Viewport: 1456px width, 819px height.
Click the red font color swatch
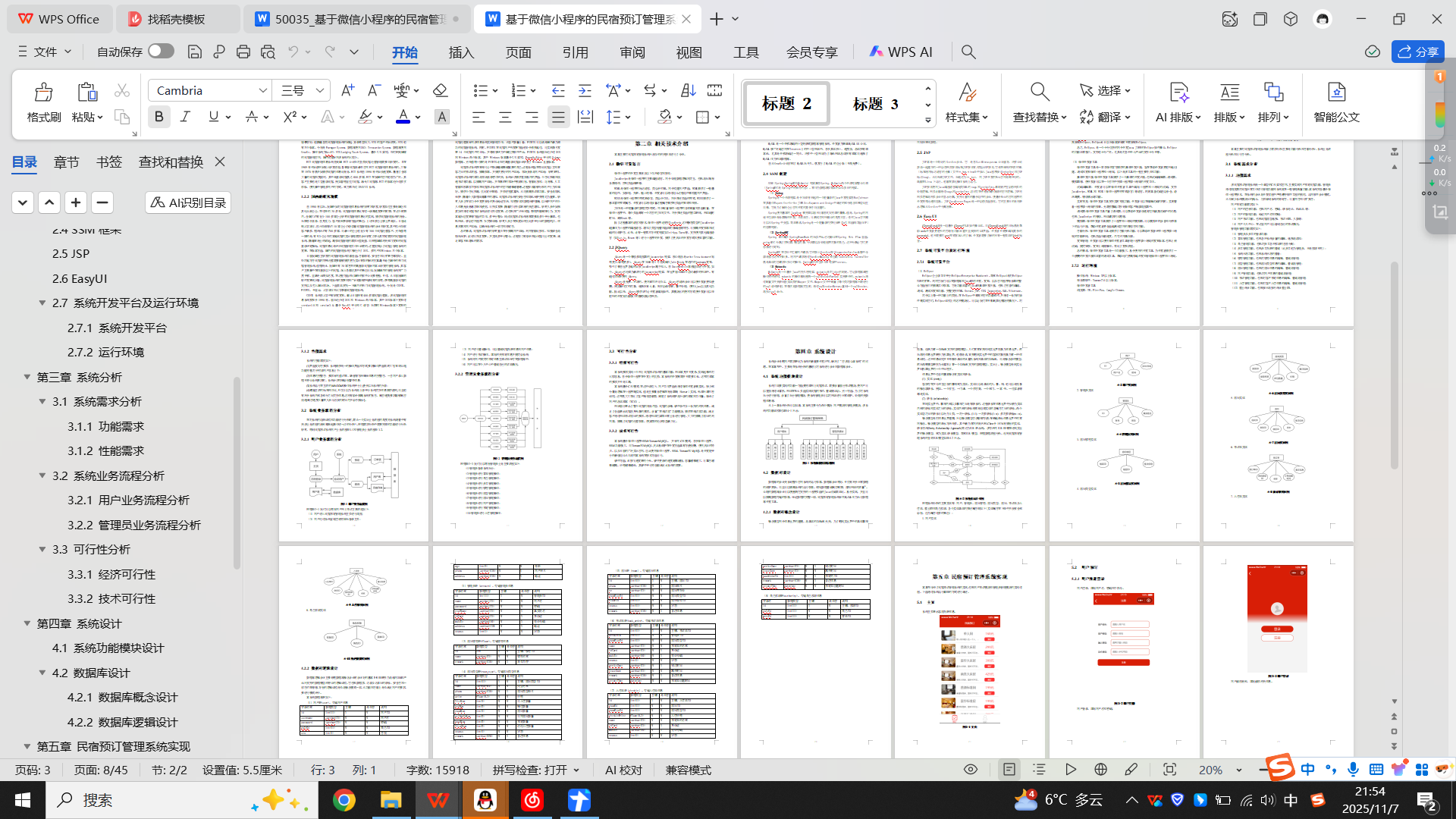[x=403, y=117]
